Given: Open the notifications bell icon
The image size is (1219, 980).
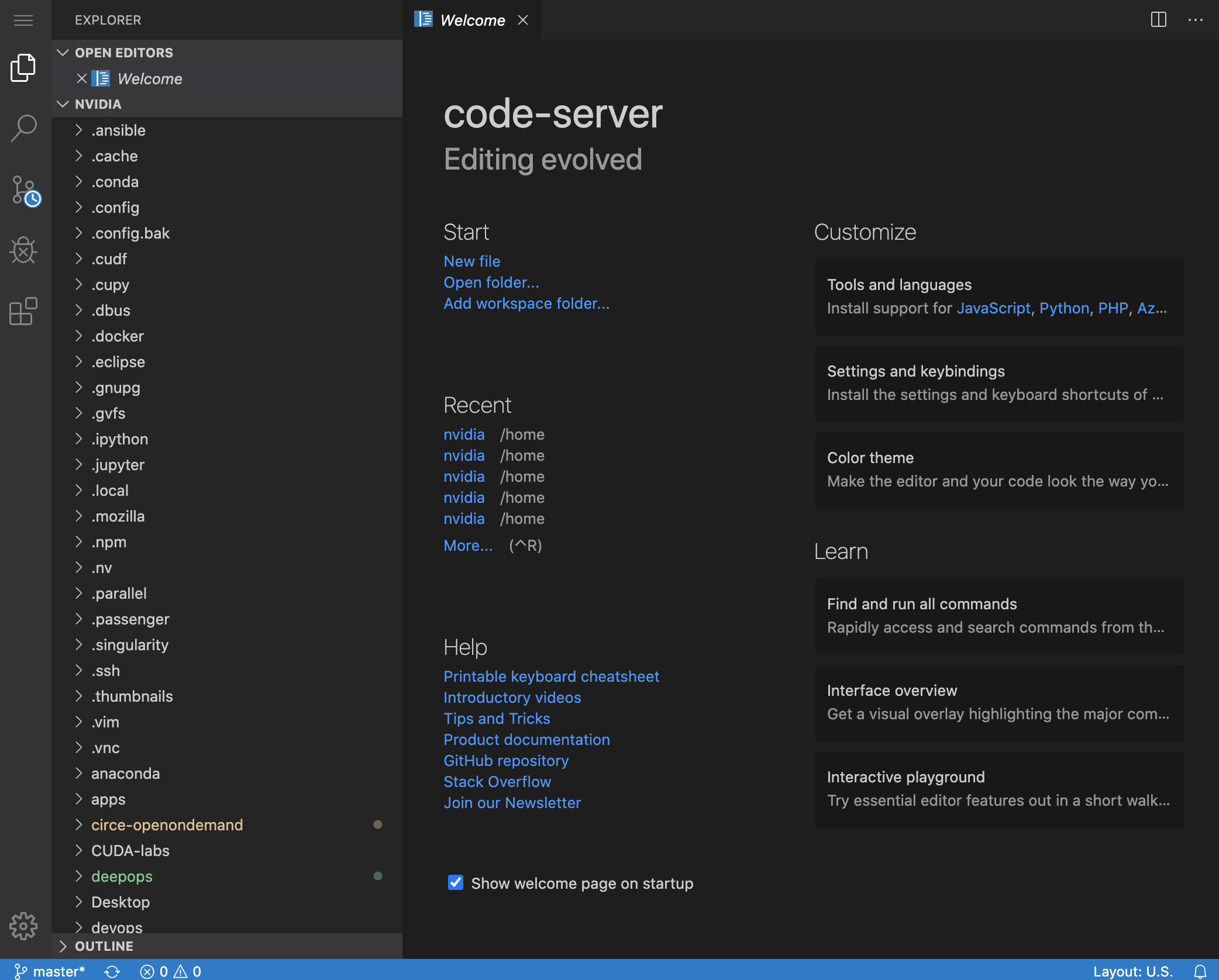Looking at the screenshot, I should (1200, 971).
